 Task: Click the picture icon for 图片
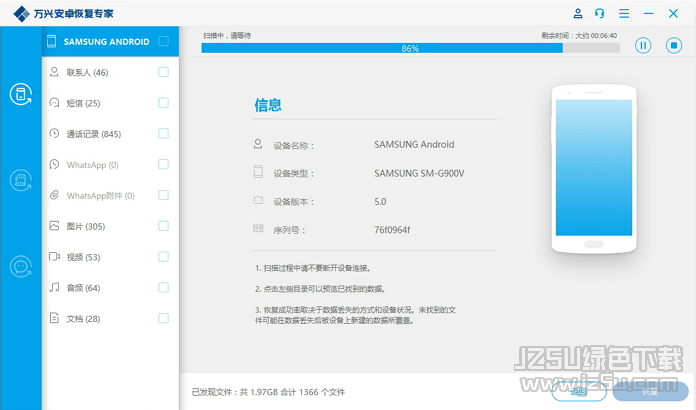tap(54, 226)
